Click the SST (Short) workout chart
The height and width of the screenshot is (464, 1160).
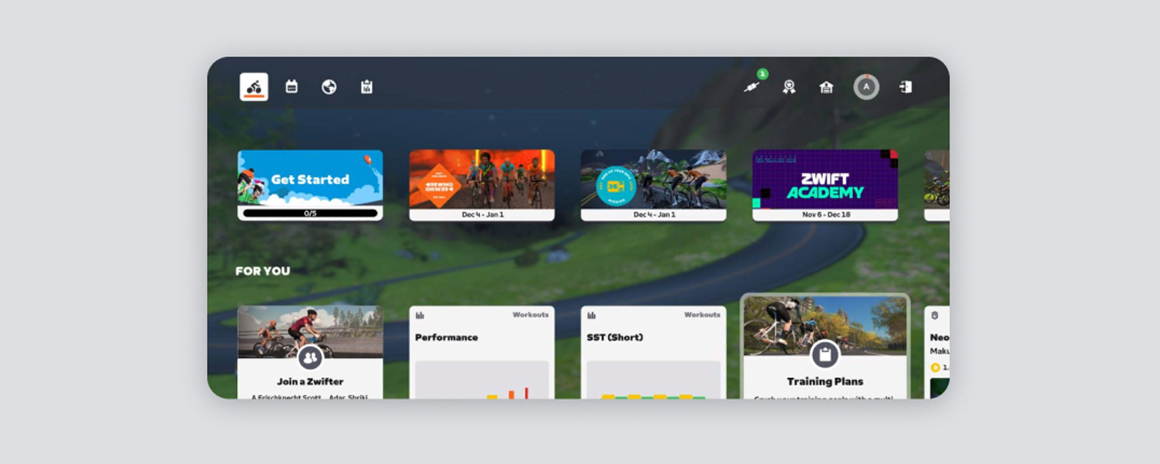pos(653,380)
